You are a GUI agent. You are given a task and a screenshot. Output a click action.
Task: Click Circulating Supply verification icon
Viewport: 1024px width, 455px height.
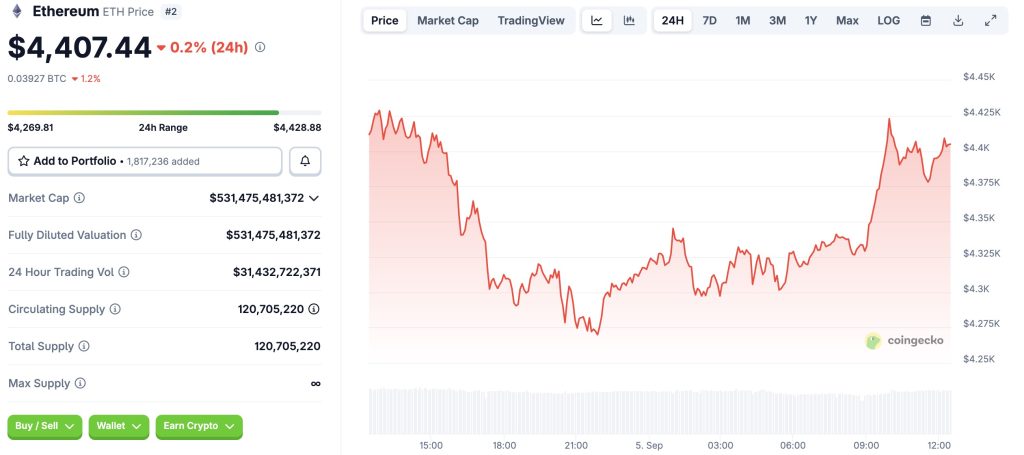tap(314, 309)
